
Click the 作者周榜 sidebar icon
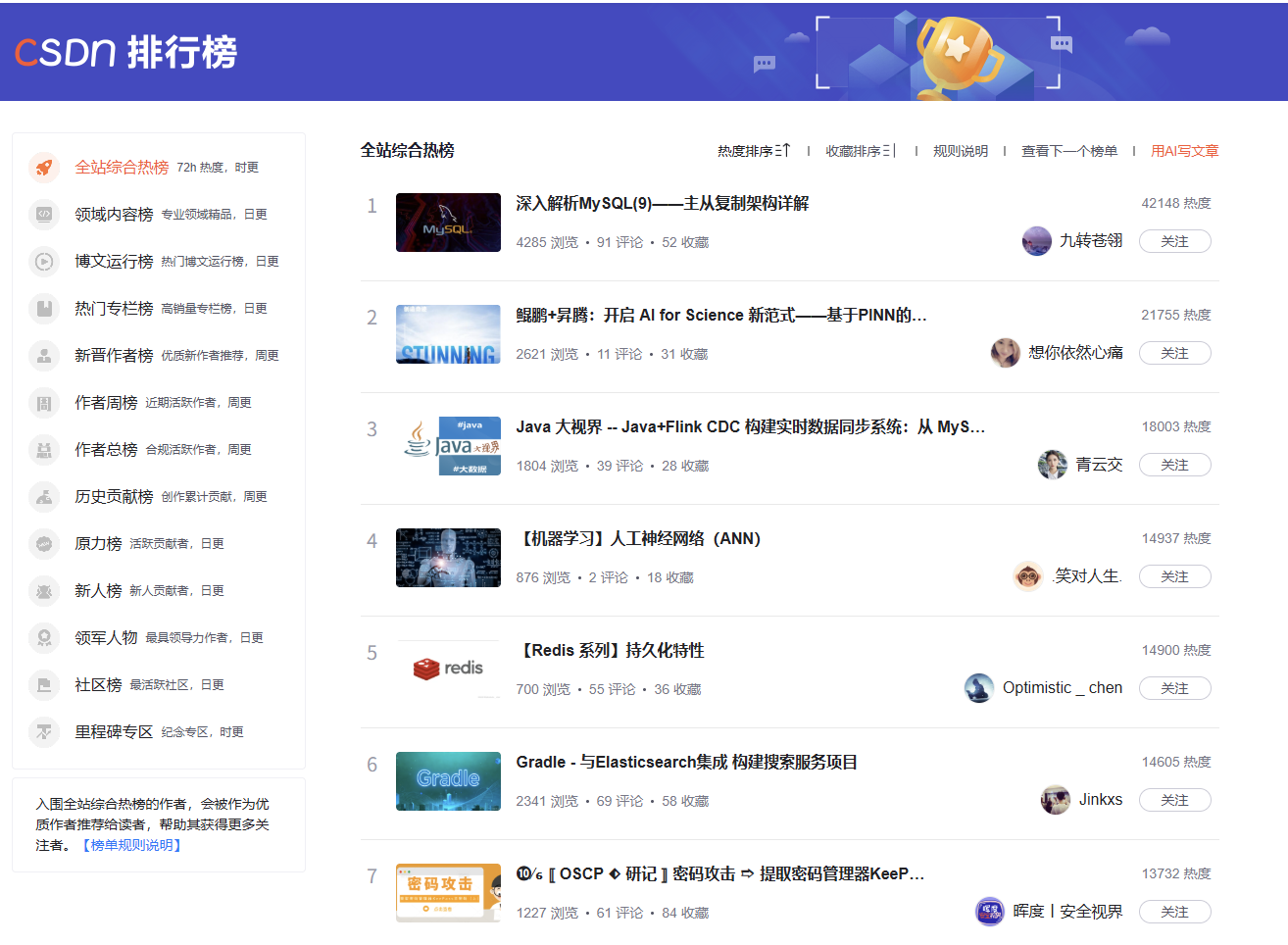pyautogui.click(x=44, y=403)
